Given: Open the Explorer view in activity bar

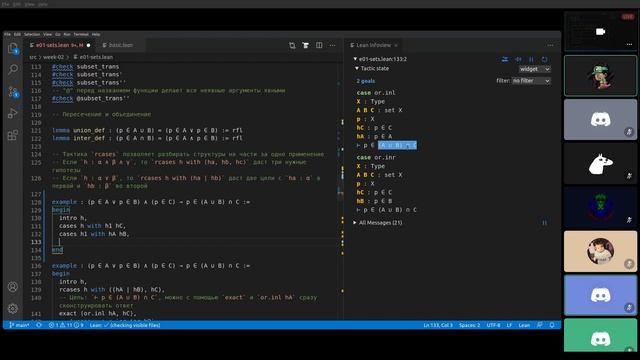Looking at the screenshot, I should coord(13,49).
